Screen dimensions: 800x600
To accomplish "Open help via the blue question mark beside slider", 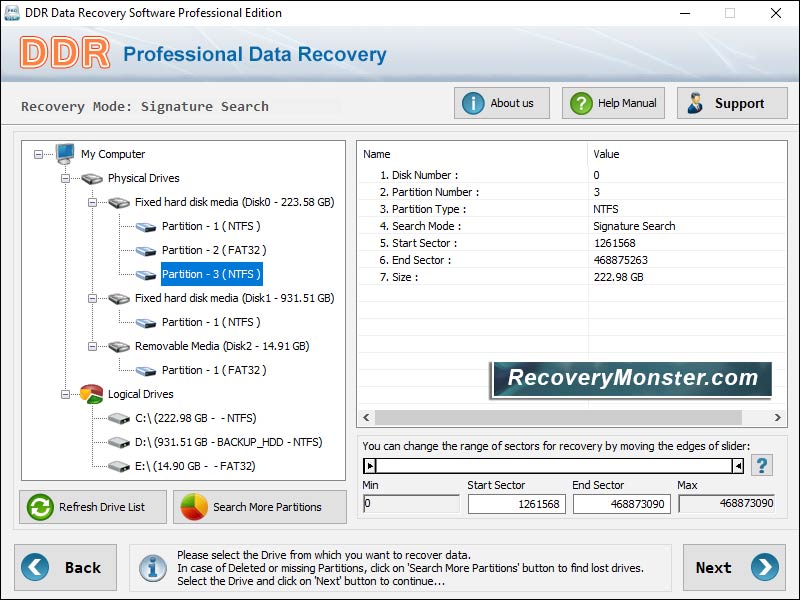I will click(762, 463).
